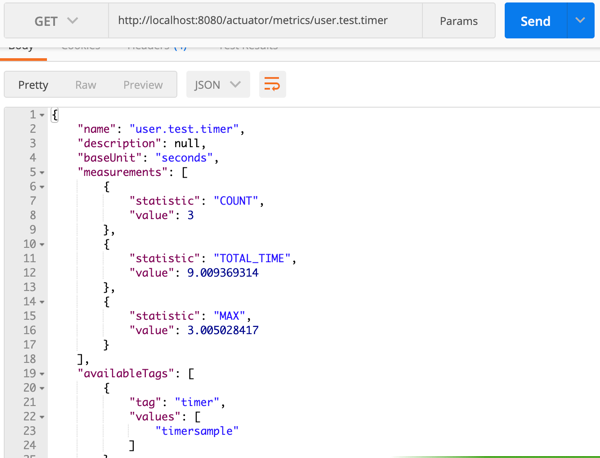
Task: Collapse tag object at line 20
Action: coord(42,388)
